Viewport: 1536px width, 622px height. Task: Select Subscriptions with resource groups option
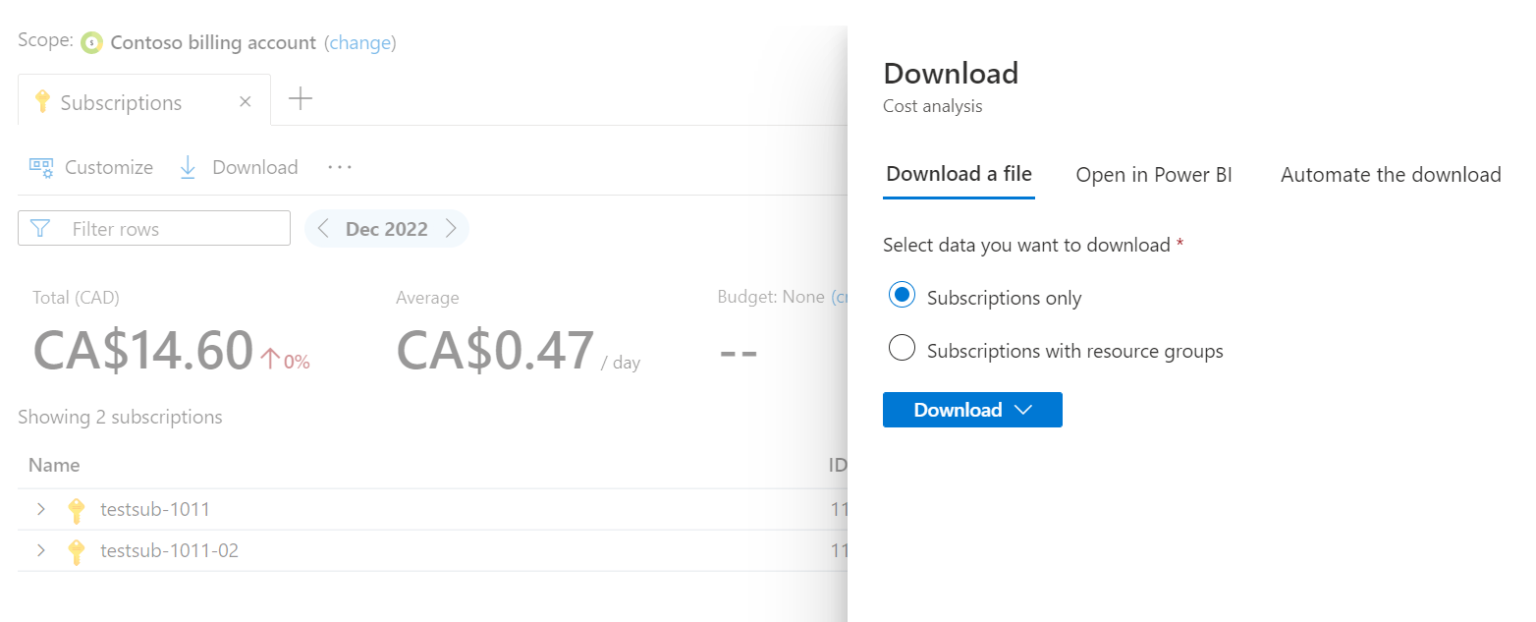901,348
